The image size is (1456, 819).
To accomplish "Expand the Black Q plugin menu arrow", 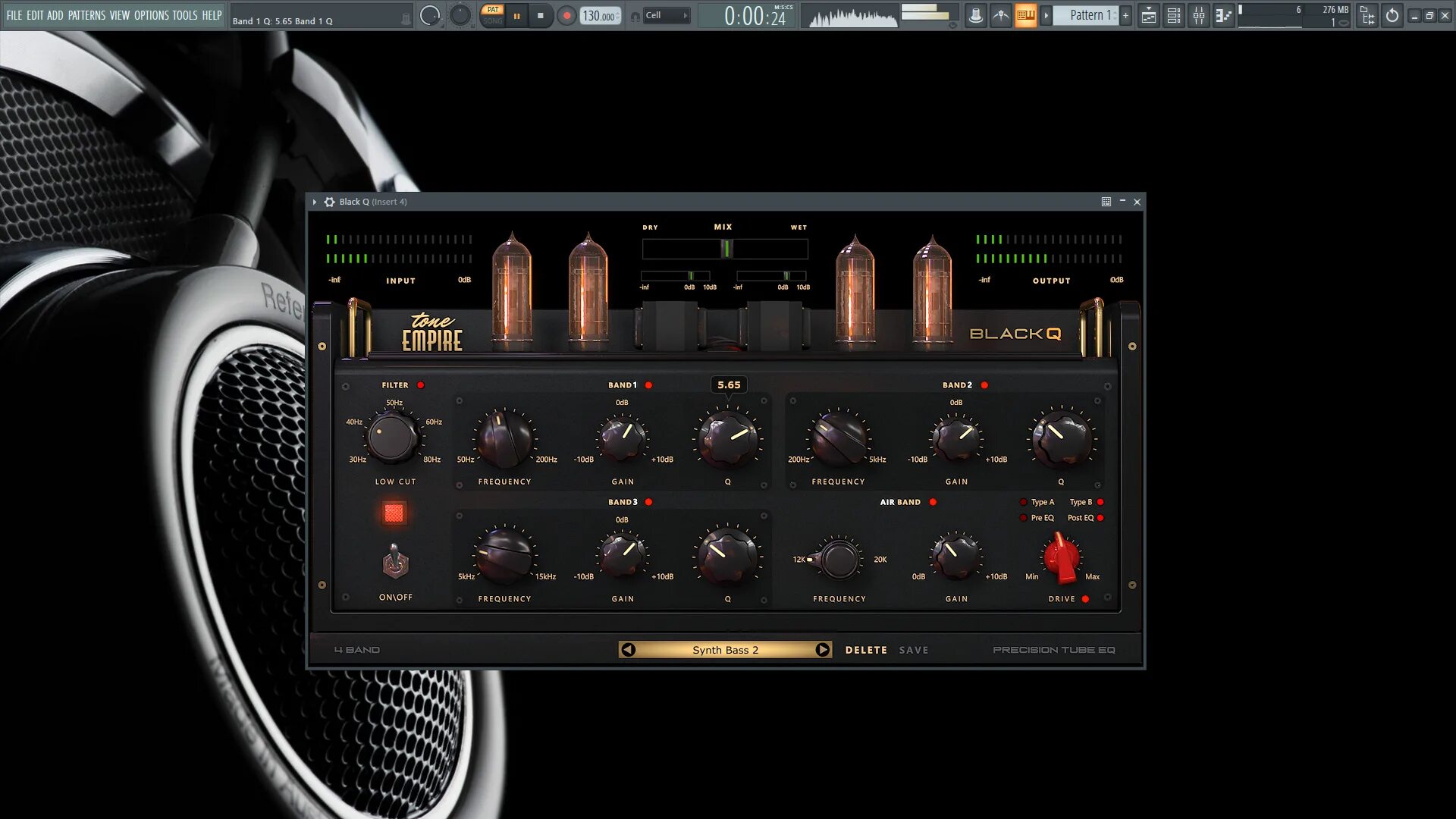I will [314, 202].
